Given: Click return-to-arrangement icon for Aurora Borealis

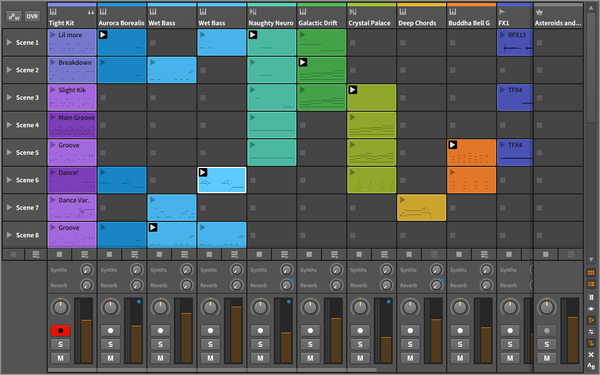Looking at the screenshot, I should (134, 254).
